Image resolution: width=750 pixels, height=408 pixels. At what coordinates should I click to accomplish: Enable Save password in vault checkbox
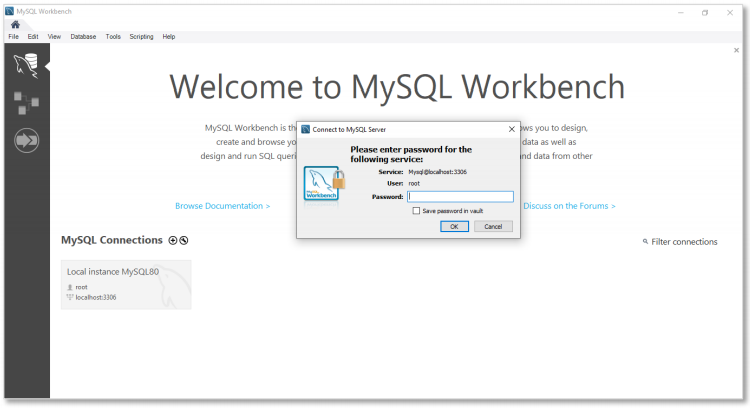416,210
